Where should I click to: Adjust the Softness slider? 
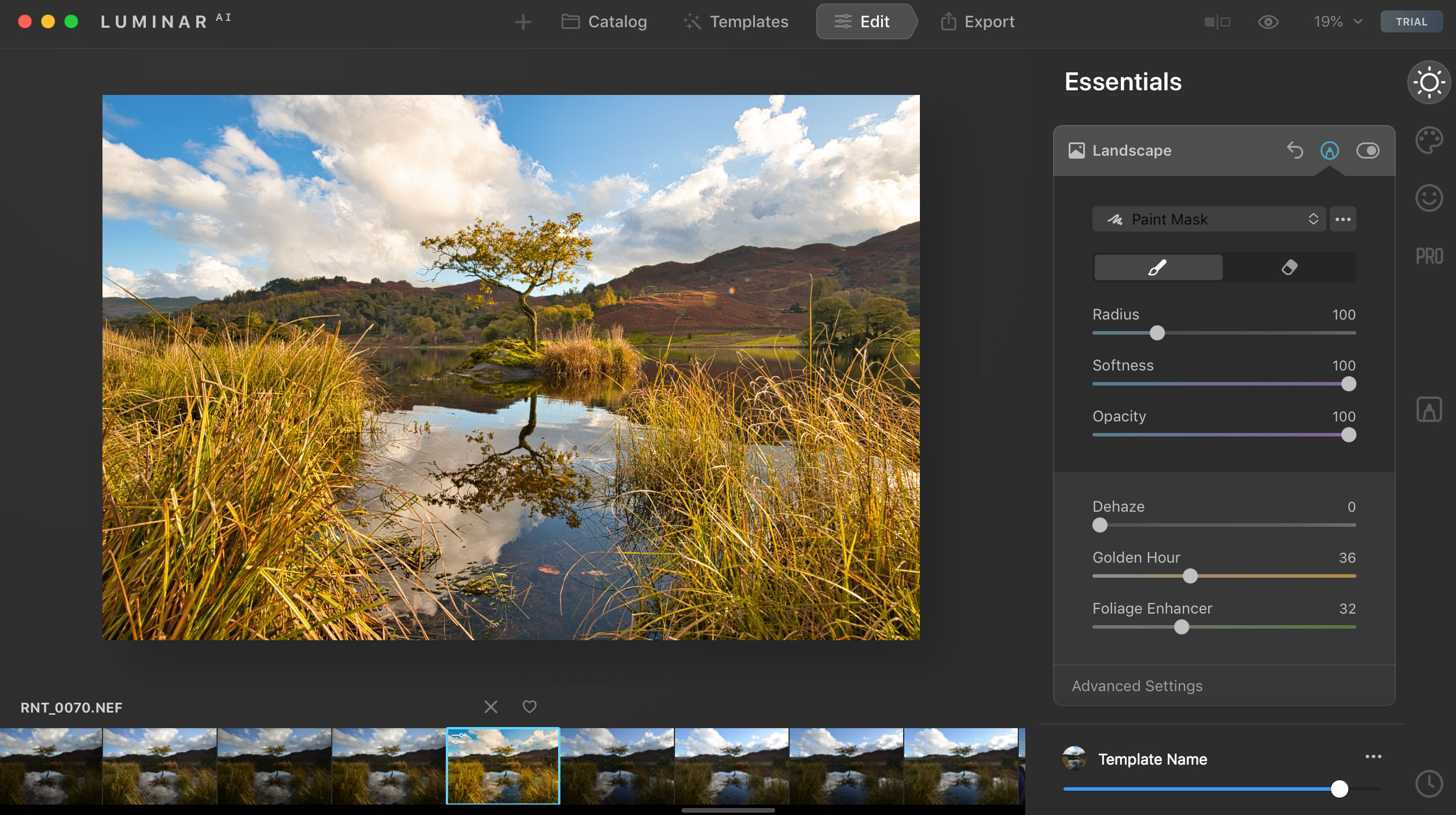point(1348,384)
